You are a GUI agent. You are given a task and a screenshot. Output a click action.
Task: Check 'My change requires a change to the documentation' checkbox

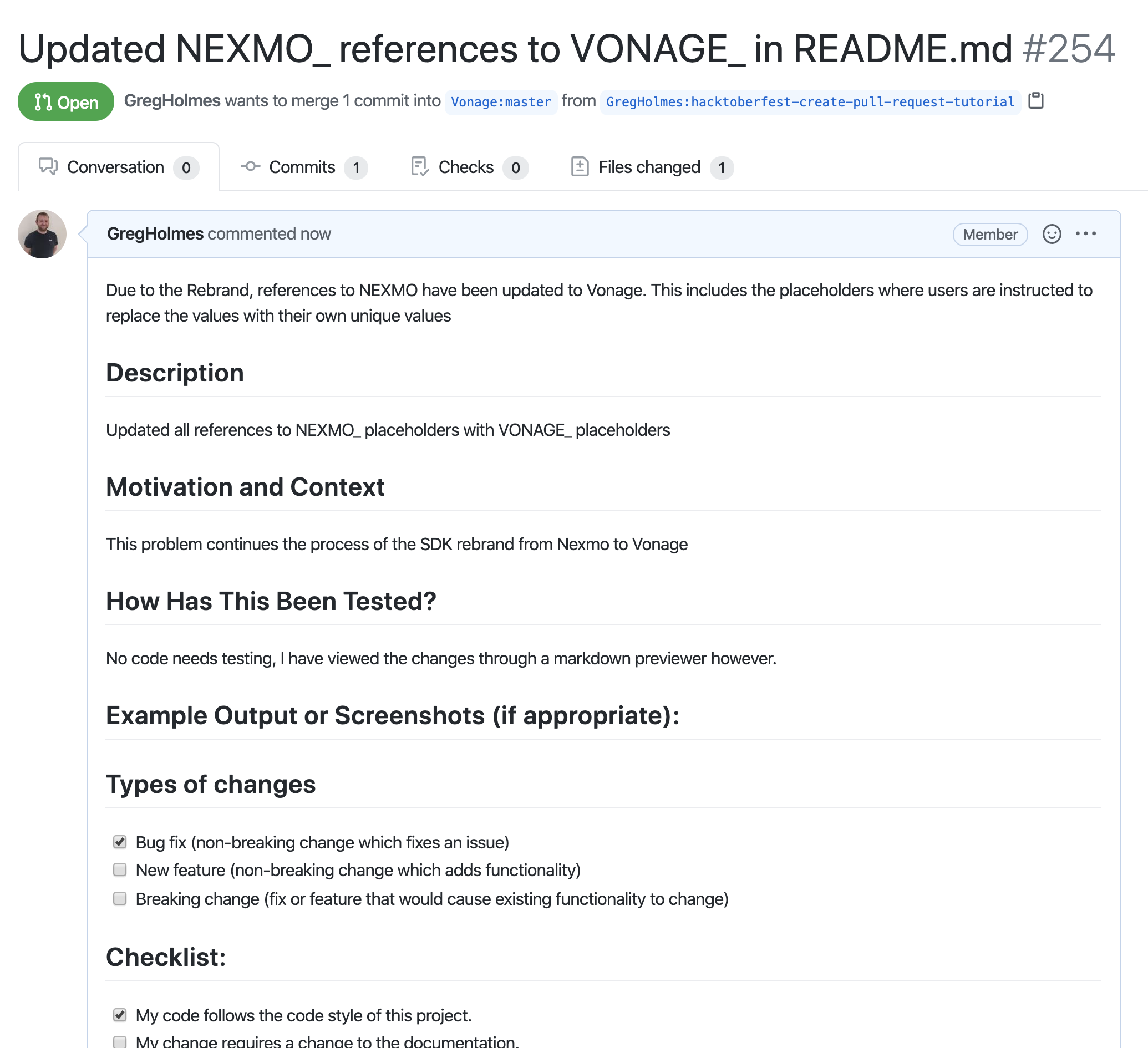120,1042
